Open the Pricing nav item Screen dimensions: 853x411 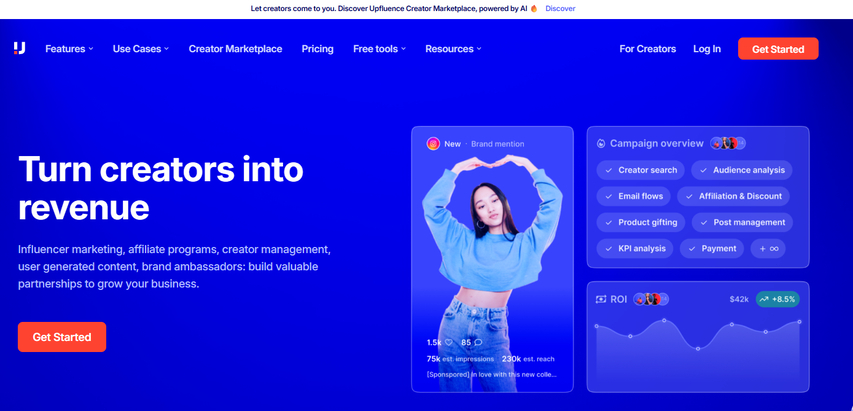click(x=318, y=49)
